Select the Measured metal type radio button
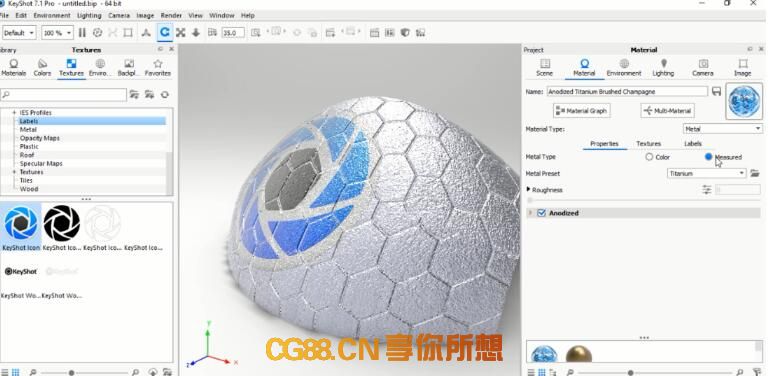Image resolution: width=770 pixels, height=376 pixels. tap(708, 157)
